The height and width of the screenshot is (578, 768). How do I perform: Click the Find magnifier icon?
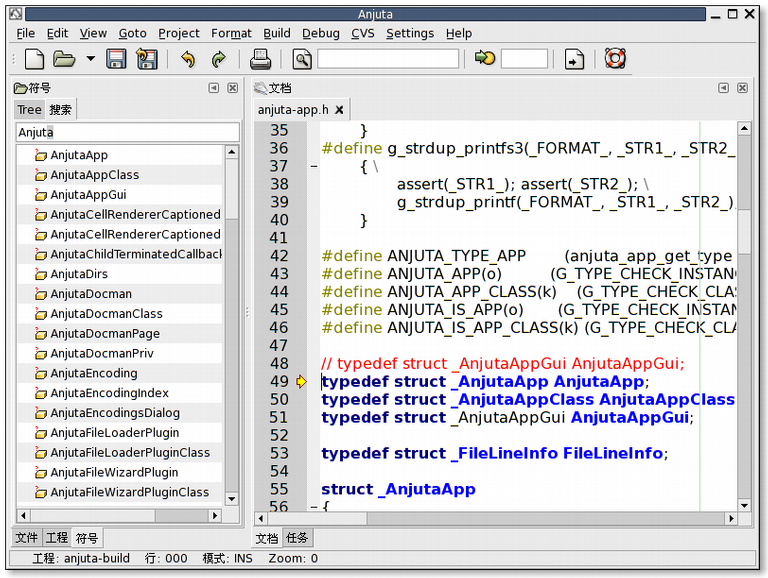click(302, 59)
